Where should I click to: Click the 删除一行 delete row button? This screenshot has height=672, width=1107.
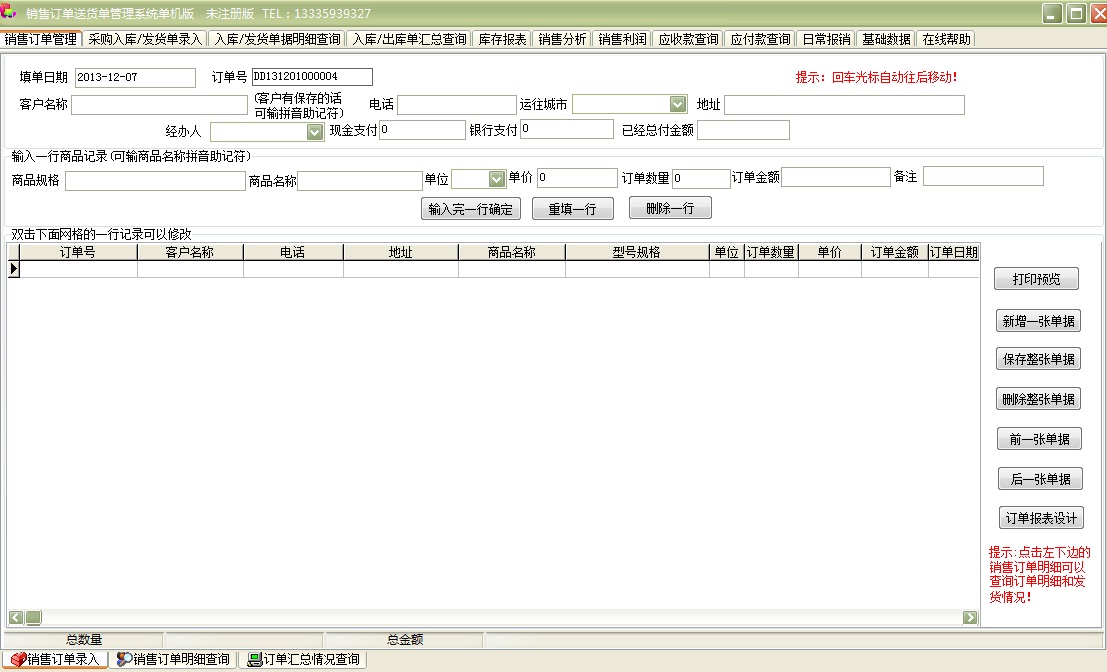(669, 208)
